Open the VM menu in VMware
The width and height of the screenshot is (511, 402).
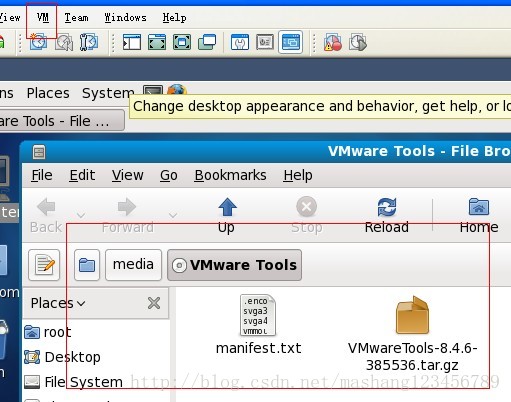click(43, 18)
